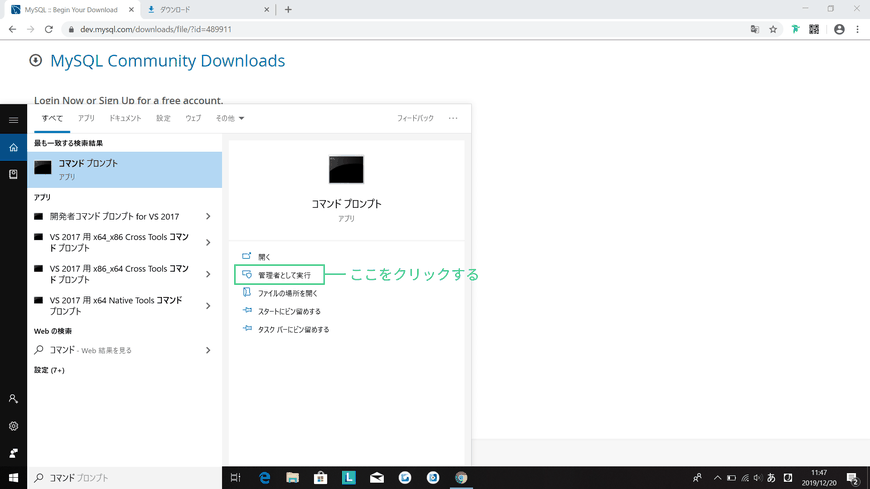Expand 開発者コマンド プロンプト for VS 2017 arrow
870x489 pixels.
(x=208, y=216)
